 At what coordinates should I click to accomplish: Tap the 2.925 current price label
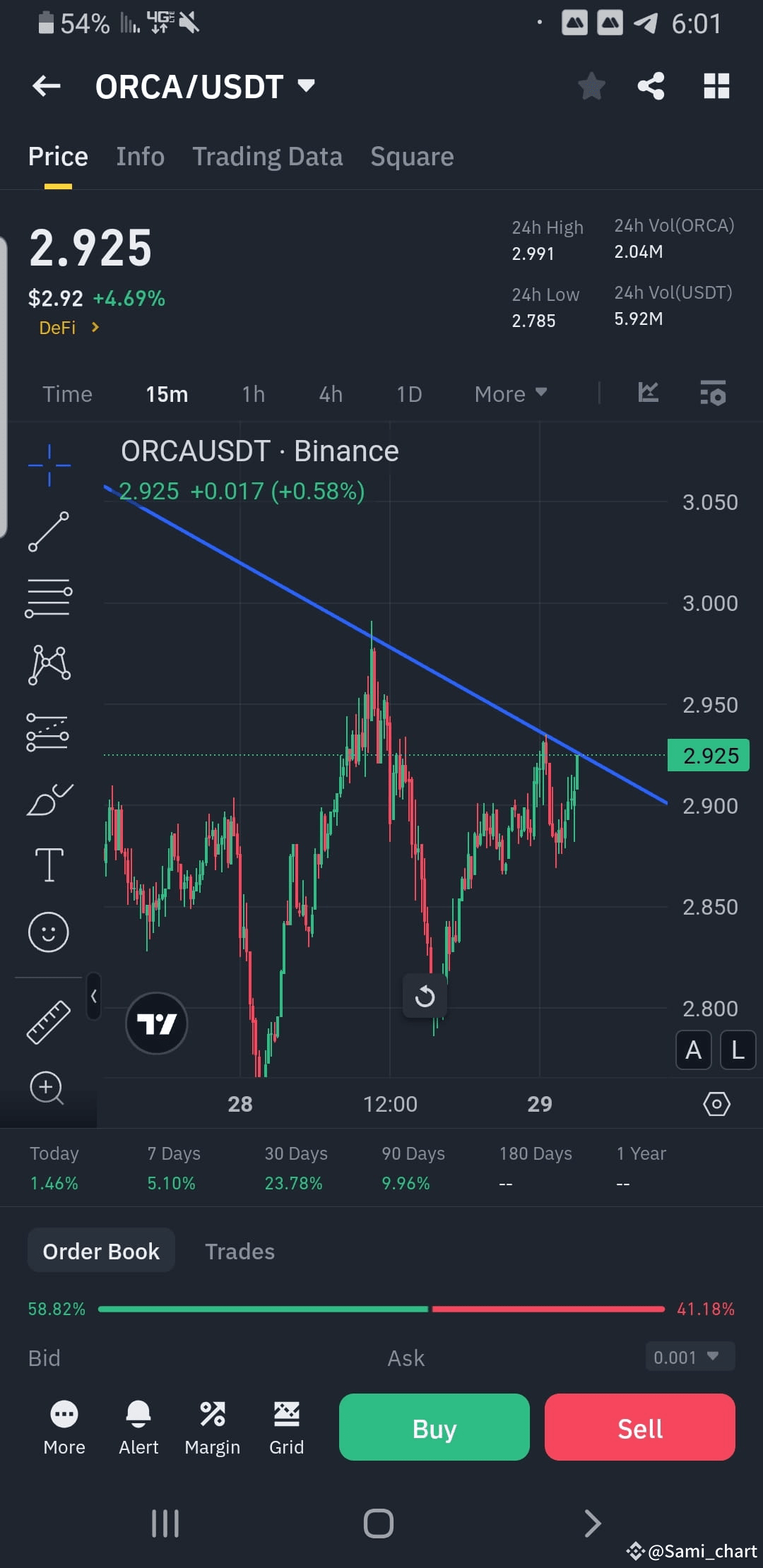pyautogui.click(x=709, y=756)
